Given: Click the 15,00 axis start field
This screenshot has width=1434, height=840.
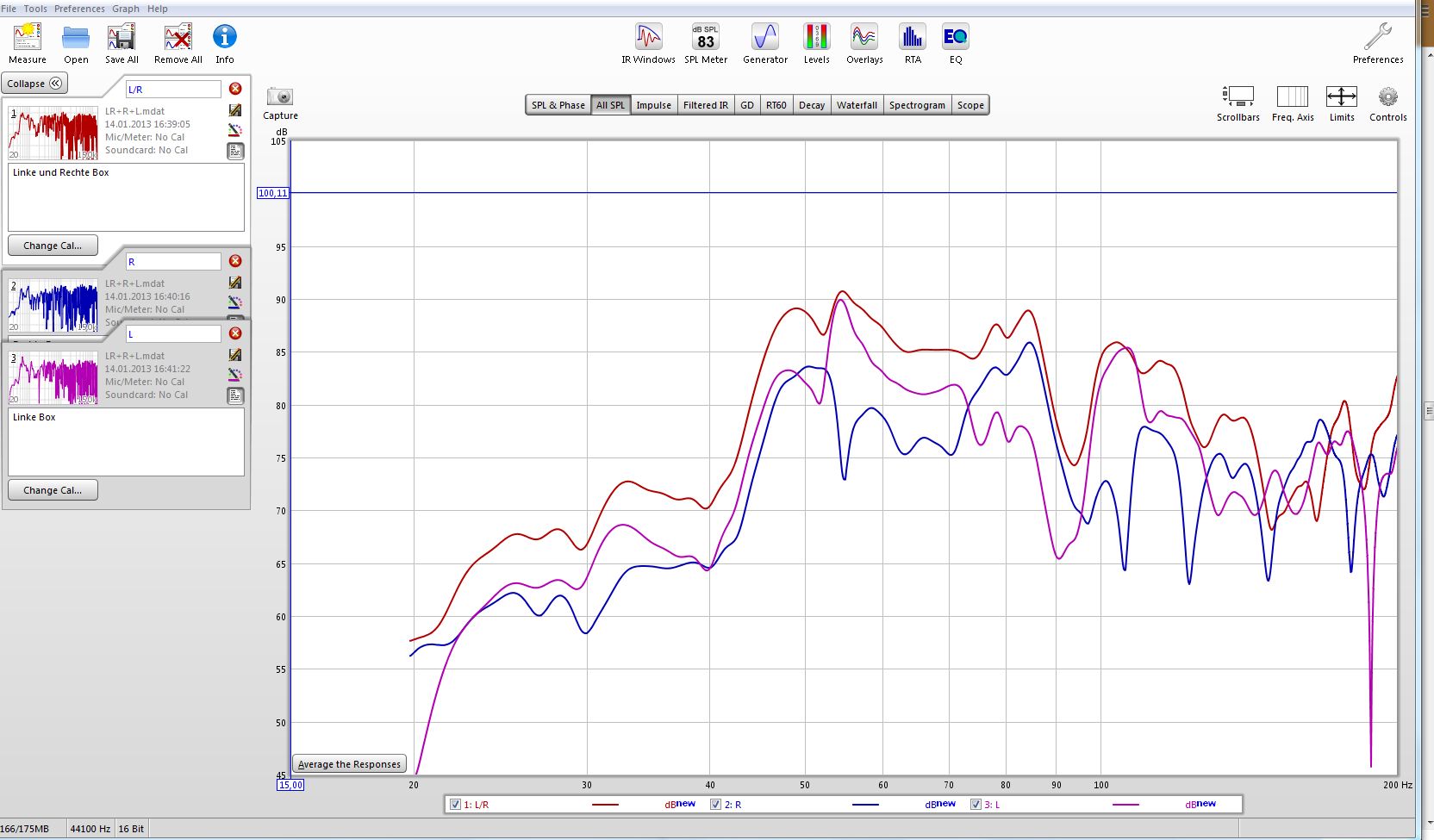Looking at the screenshot, I should pos(290,785).
